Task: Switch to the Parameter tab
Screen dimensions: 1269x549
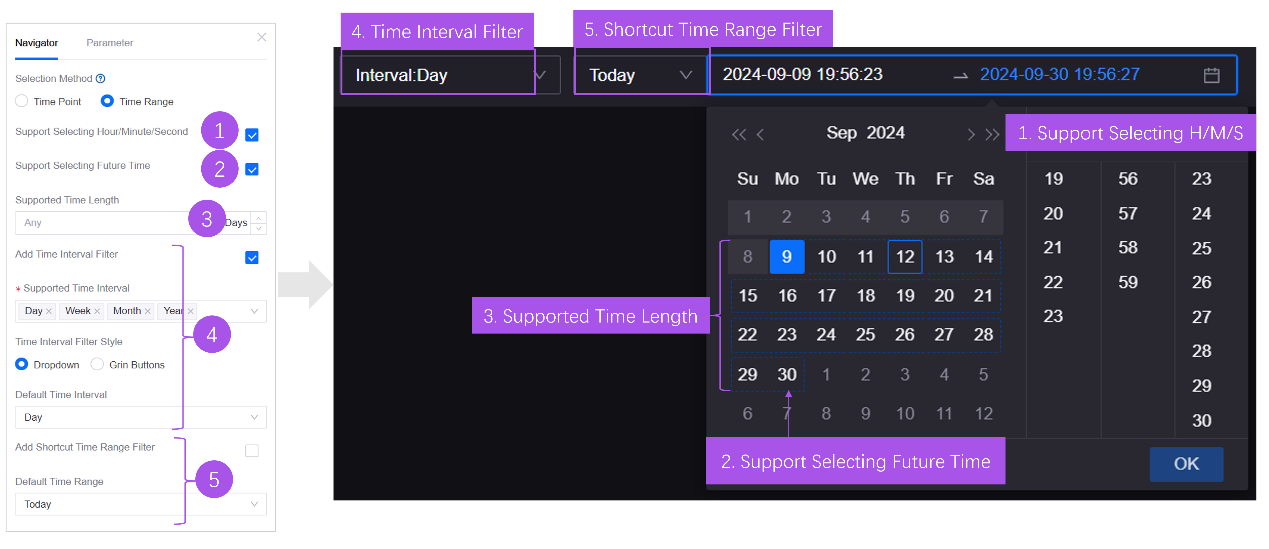Action: coord(109,43)
